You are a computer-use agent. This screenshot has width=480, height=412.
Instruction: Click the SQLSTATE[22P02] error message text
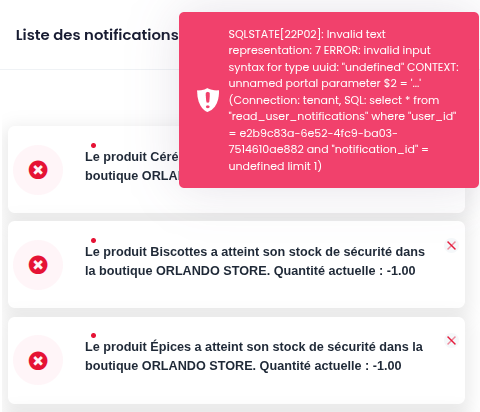(x=343, y=100)
